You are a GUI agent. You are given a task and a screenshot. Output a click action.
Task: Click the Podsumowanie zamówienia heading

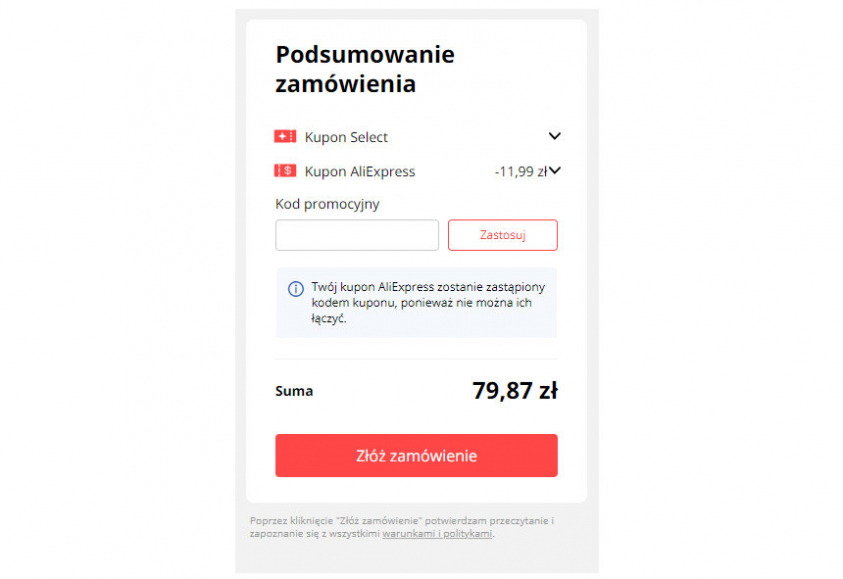(365, 69)
